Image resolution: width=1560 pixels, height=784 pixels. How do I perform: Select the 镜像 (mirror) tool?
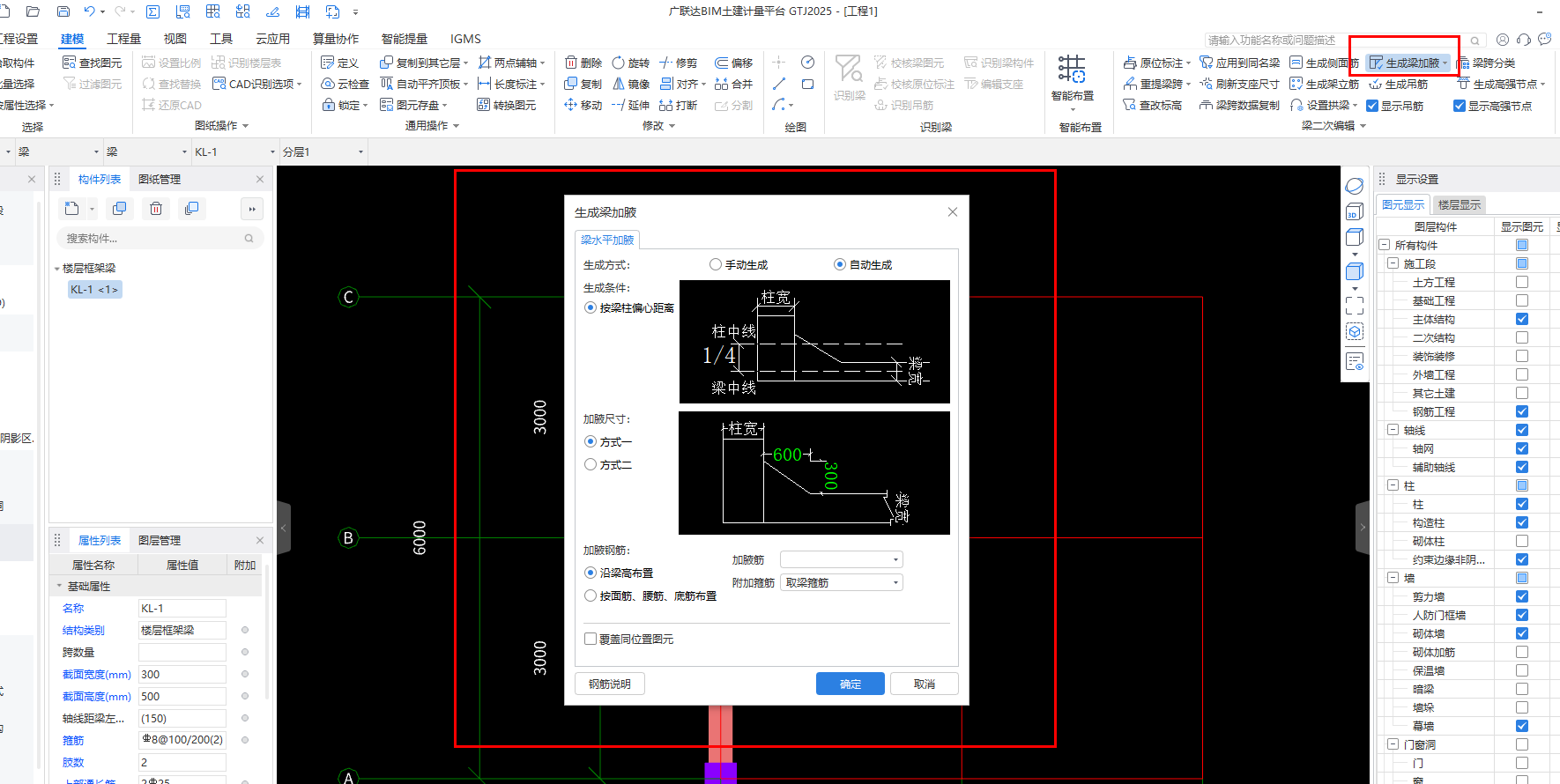click(630, 84)
